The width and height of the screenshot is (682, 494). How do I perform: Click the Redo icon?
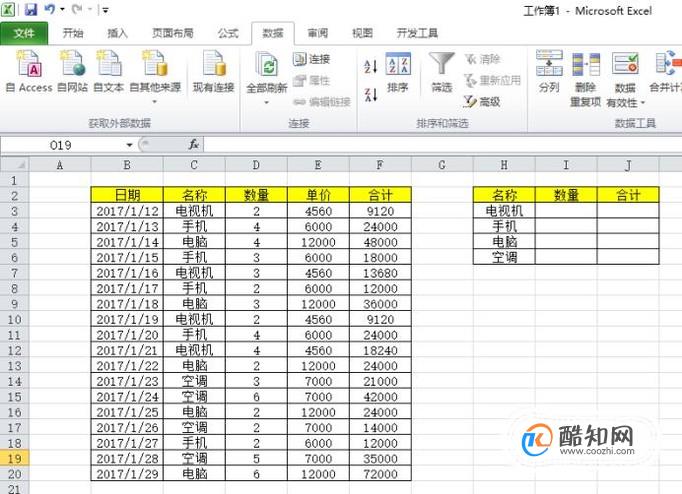click(77, 9)
